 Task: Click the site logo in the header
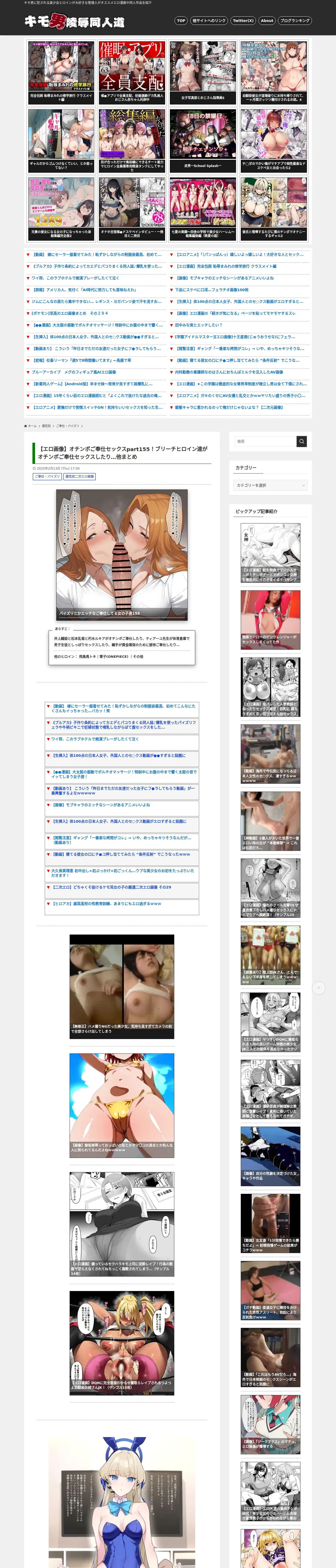(74, 21)
